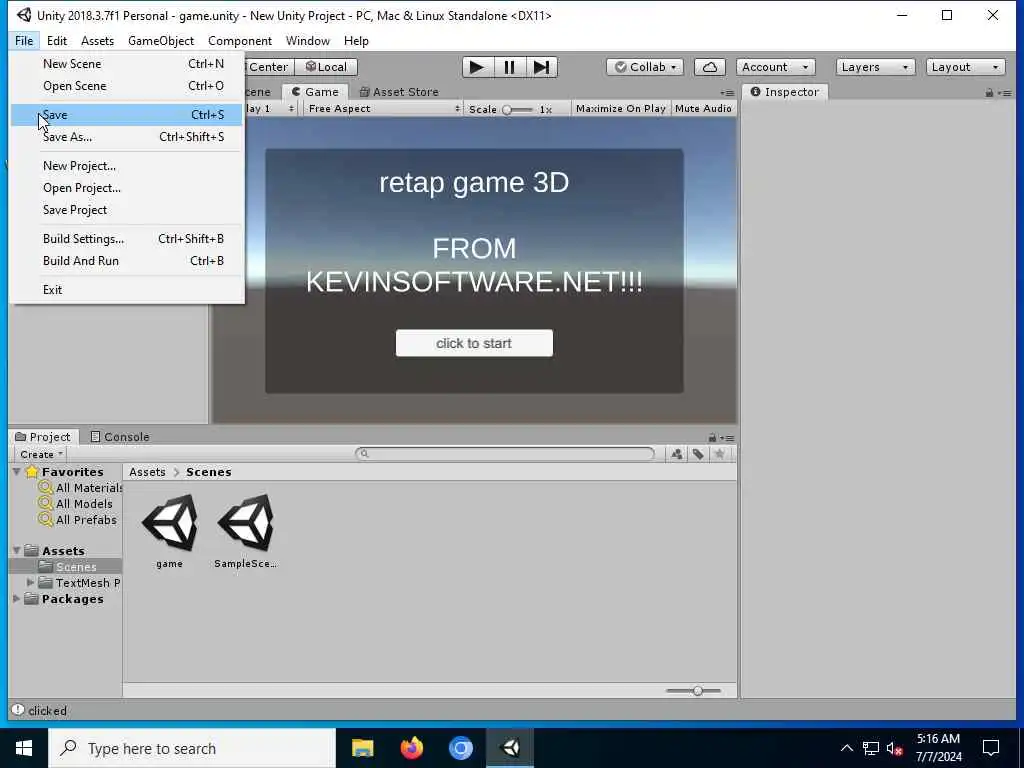Viewport: 1024px width, 768px height.
Task: Open the Inspector panel options menu
Action: pos(1005,93)
